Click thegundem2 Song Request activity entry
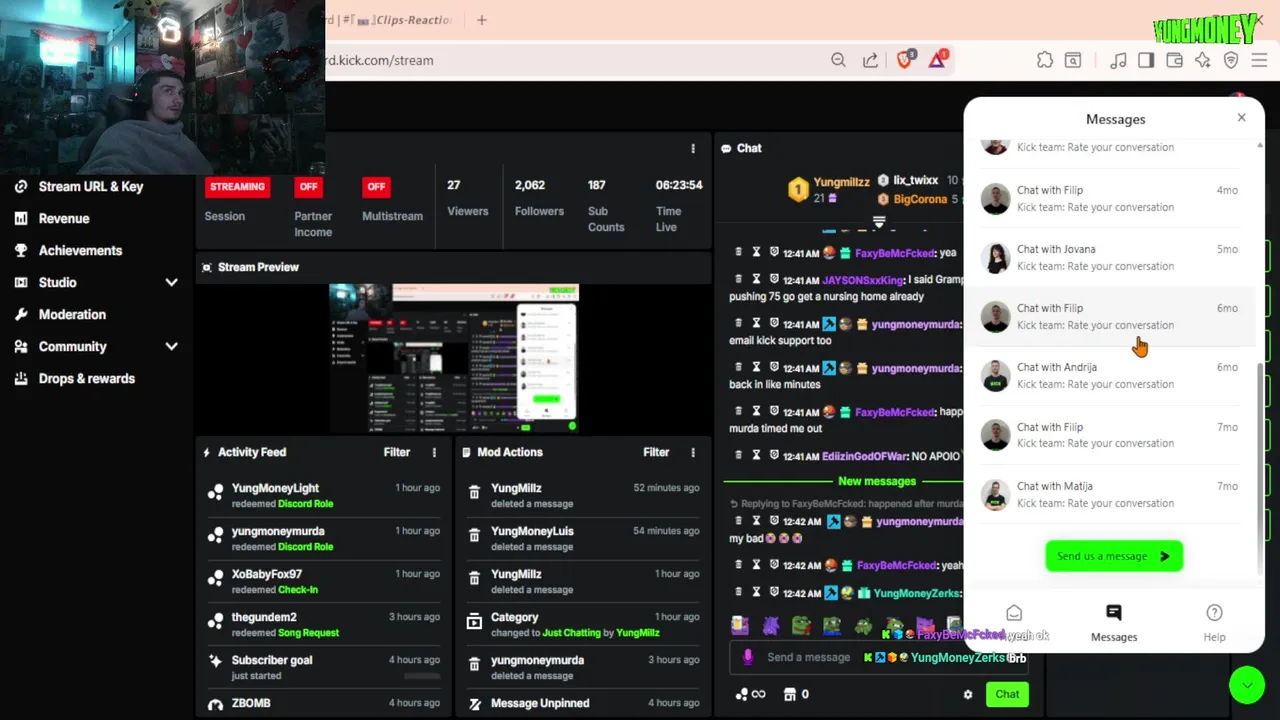The width and height of the screenshot is (1280, 720). (x=323, y=624)
